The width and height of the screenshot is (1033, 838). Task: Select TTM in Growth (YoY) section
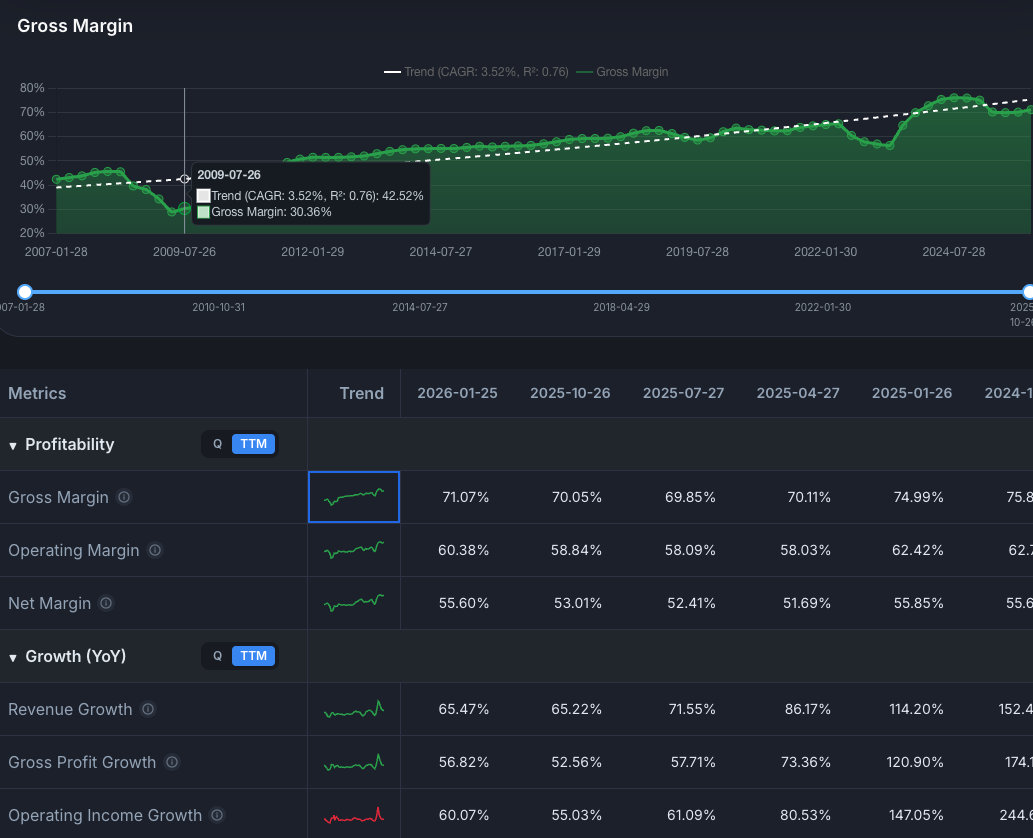253,656
